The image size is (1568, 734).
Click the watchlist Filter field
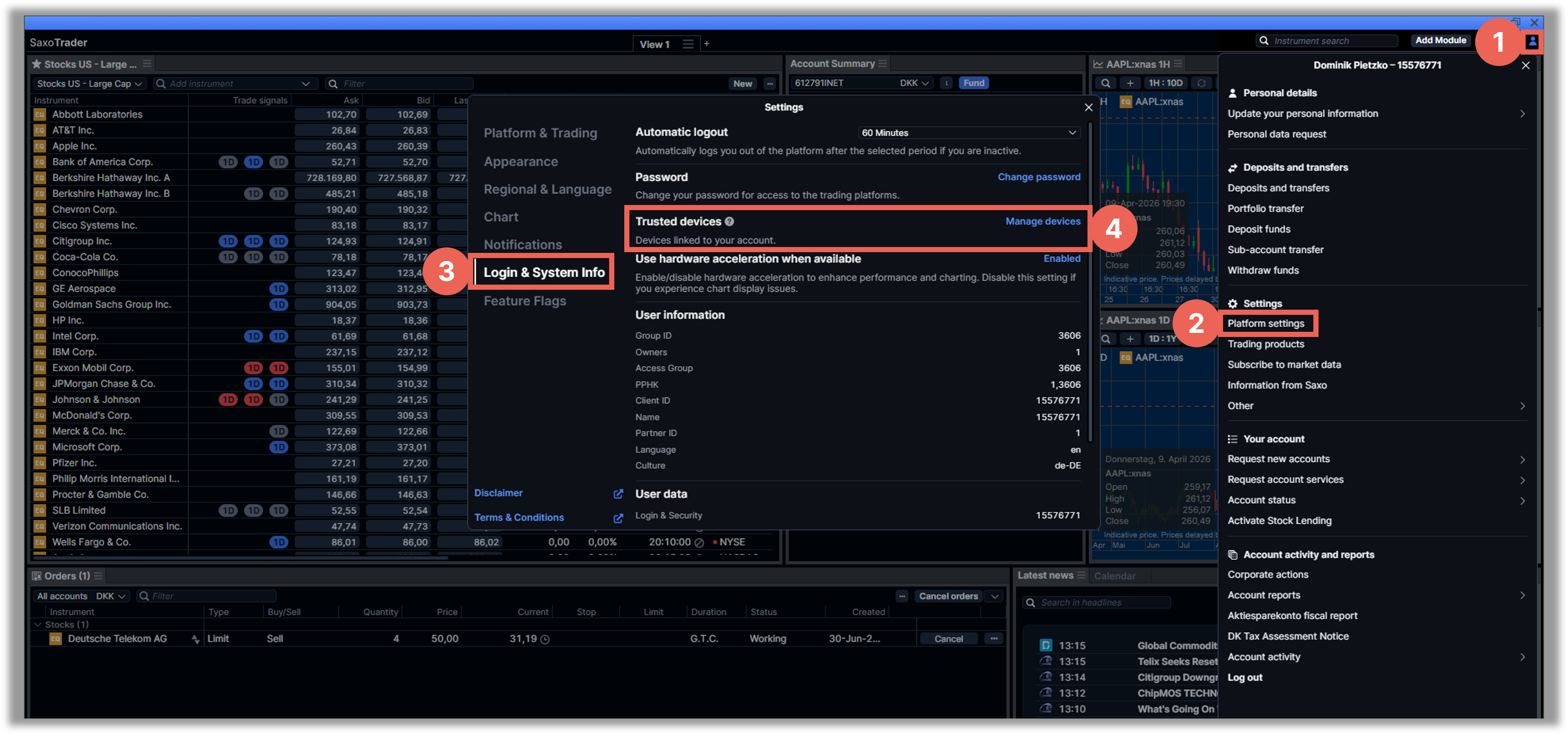point(399,83)
